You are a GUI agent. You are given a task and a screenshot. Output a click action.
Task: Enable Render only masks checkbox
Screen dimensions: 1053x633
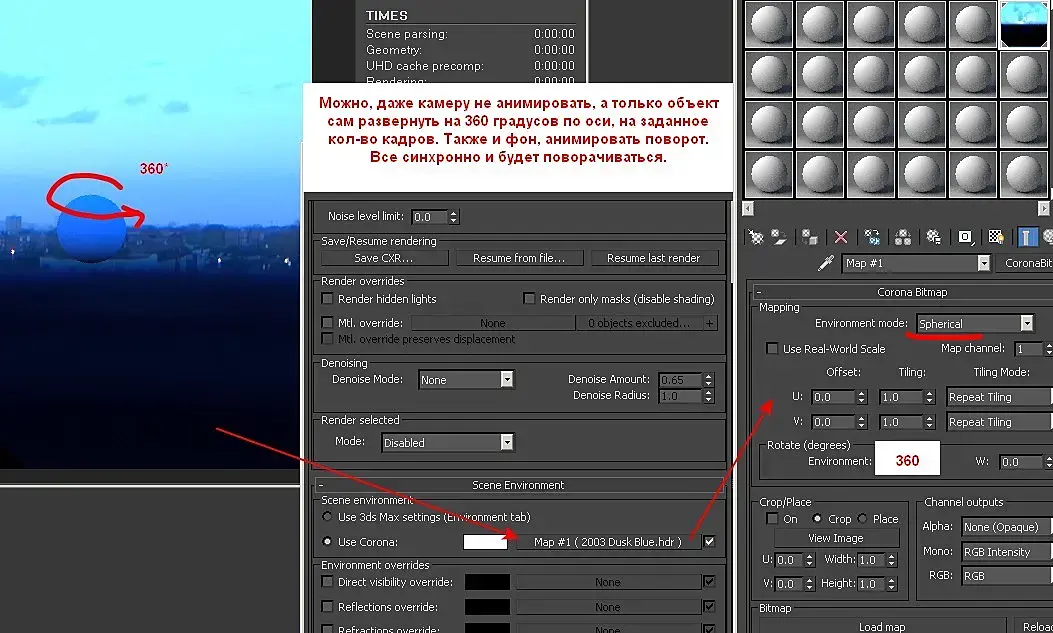click(x=529, y=298)
